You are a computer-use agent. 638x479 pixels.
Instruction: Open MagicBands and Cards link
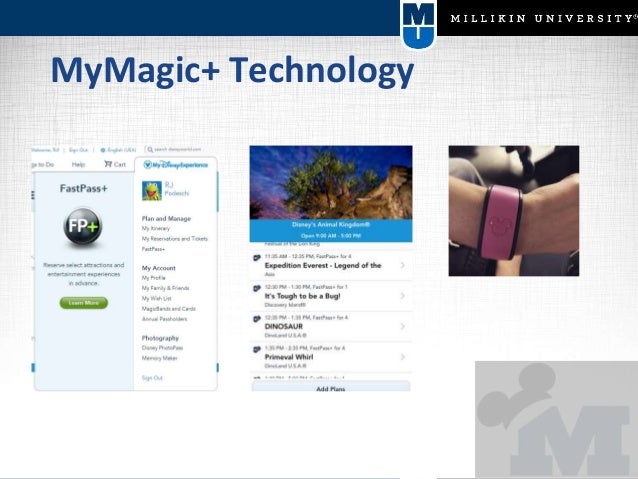coord(169,309)
